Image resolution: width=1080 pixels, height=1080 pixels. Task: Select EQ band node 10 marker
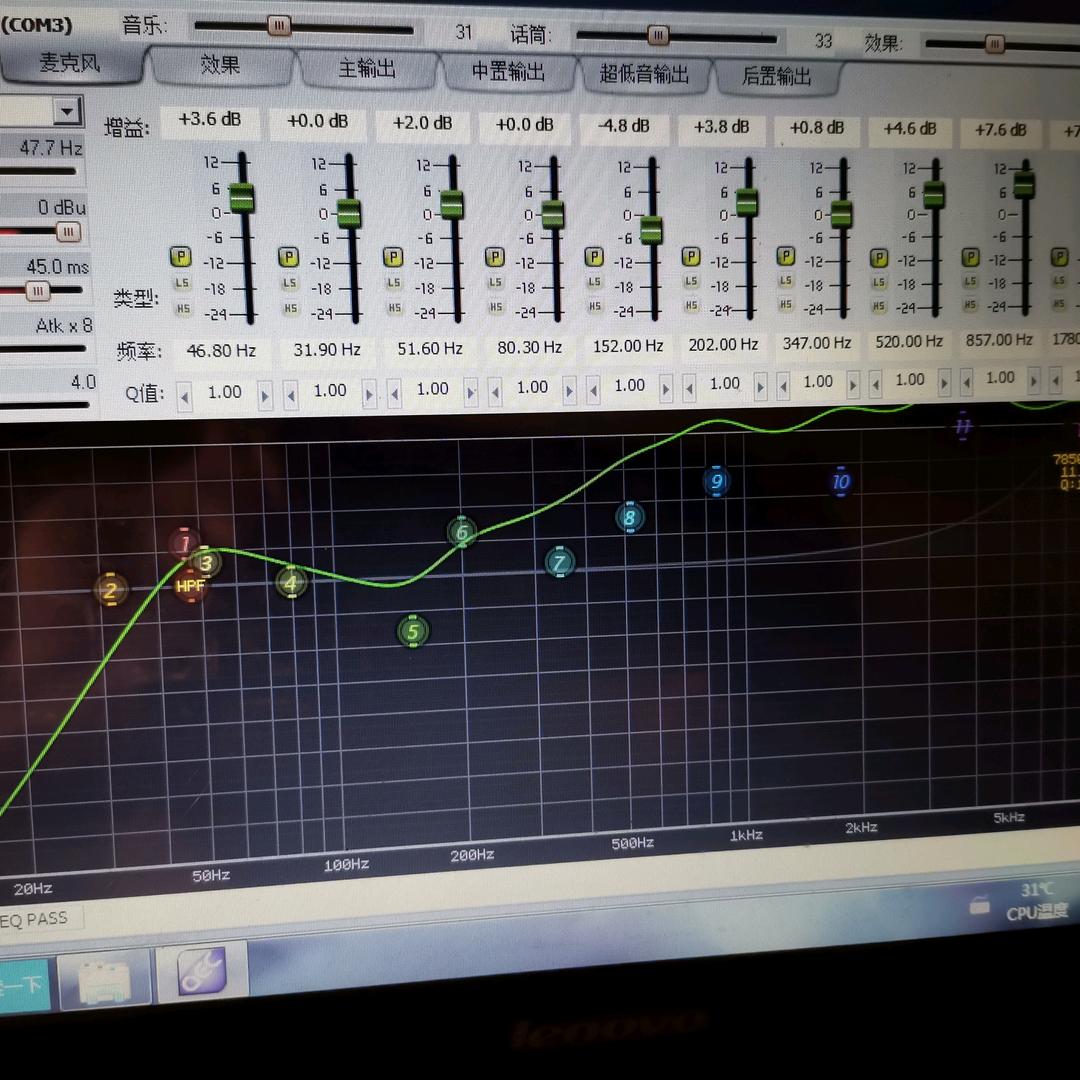pos(840,482)
